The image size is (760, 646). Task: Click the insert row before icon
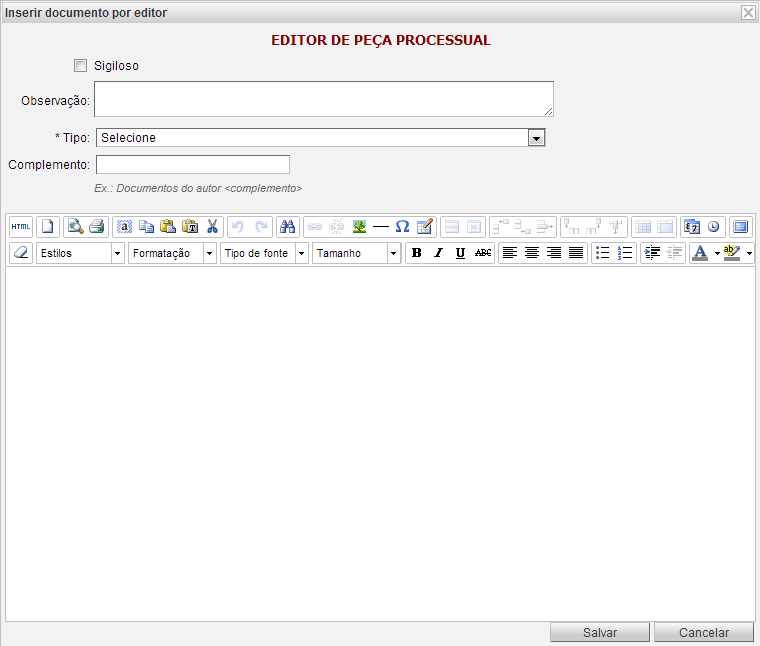coord(501,226)
